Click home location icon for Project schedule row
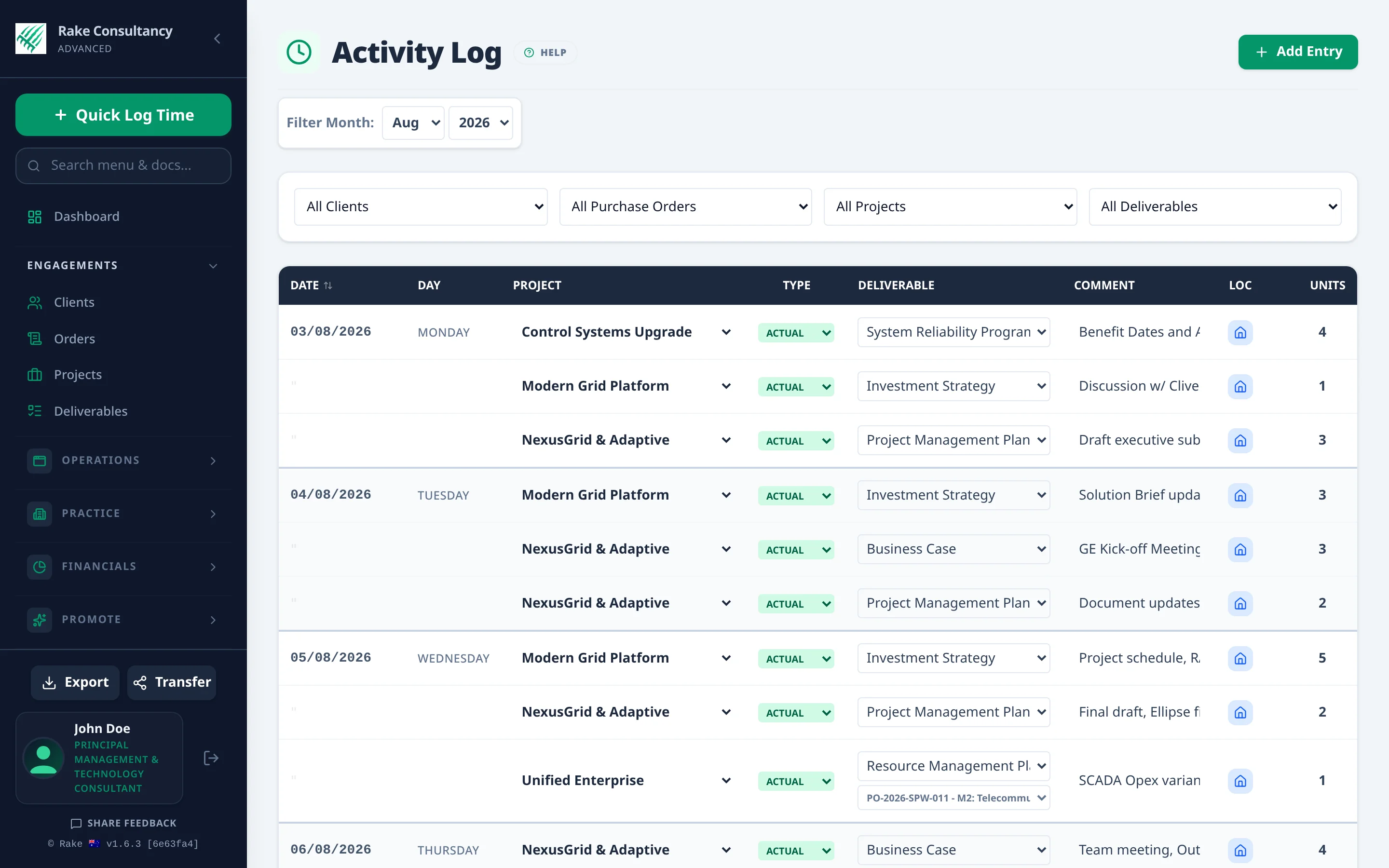 click(x=1240, y=658)
